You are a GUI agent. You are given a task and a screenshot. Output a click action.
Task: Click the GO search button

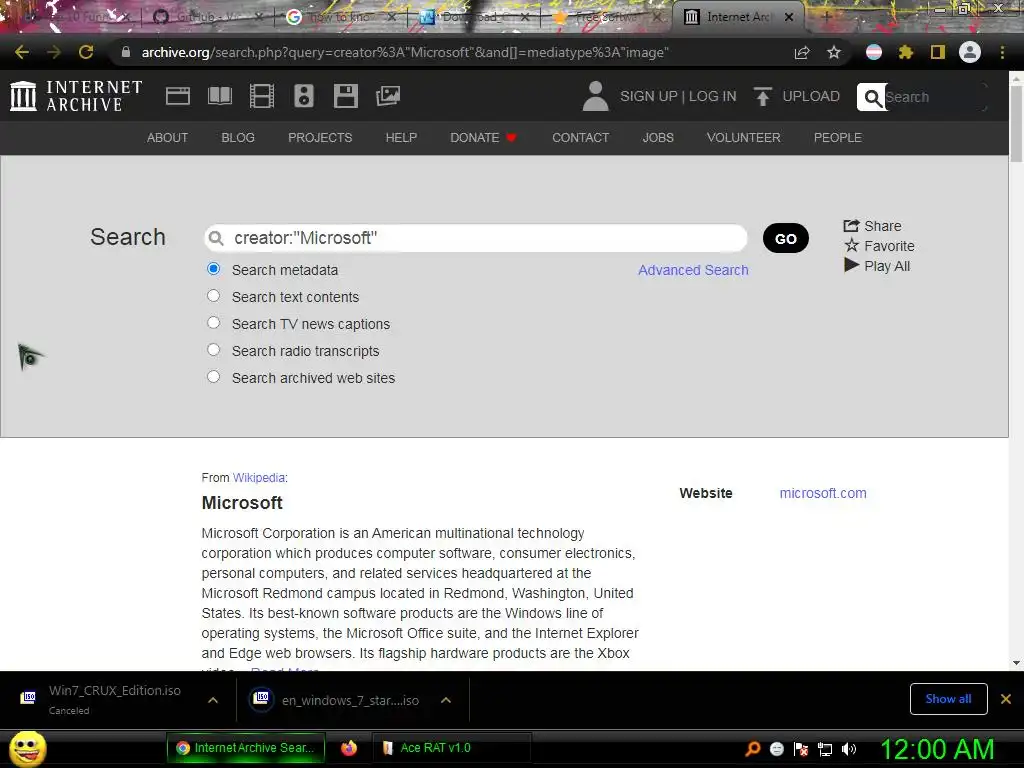point(786,238)
